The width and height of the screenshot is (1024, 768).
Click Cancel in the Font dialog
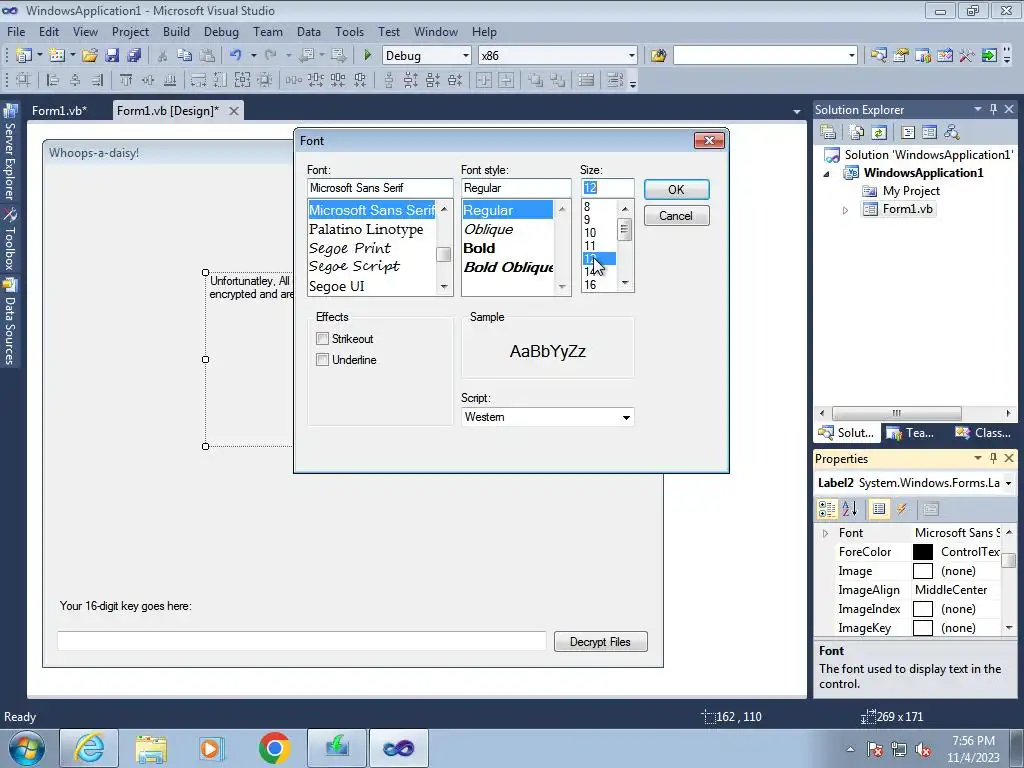pos(676,216)
